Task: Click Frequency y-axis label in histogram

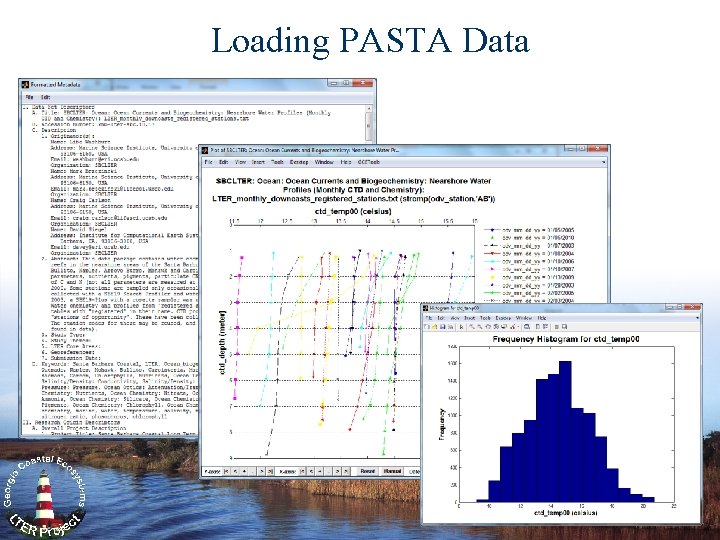Action: (442, 424)
